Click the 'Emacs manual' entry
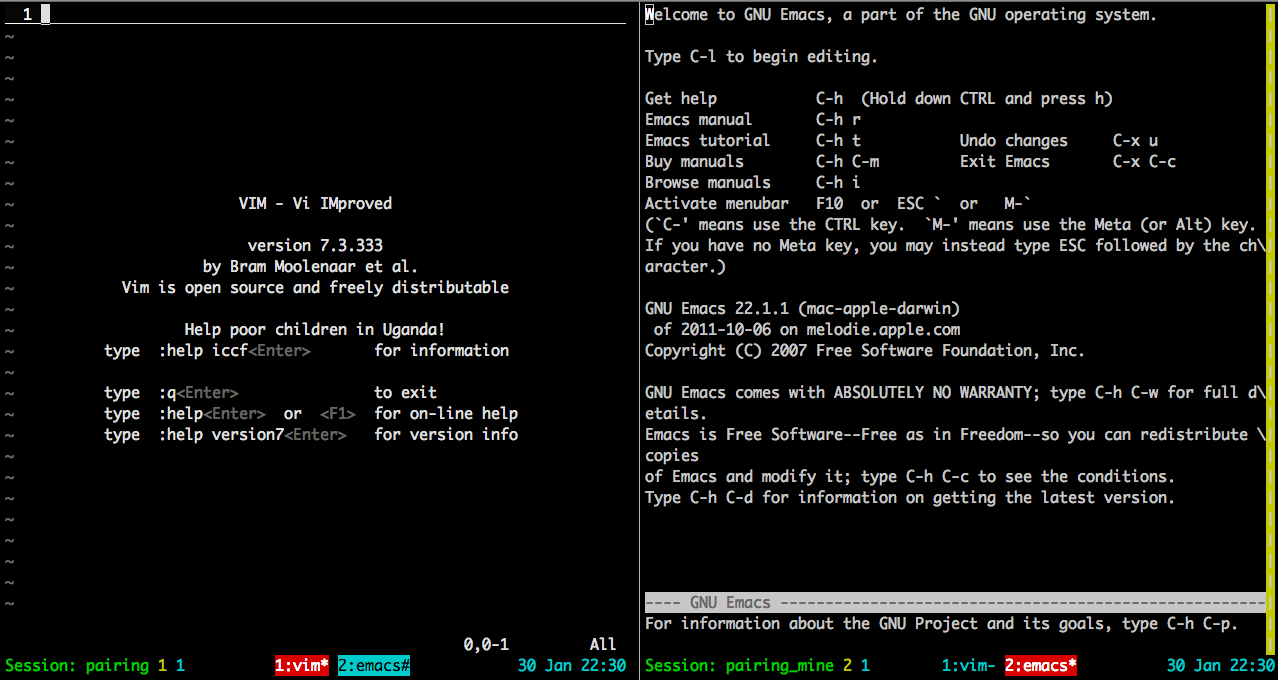The image size is (1278, 680). [698, 119]
